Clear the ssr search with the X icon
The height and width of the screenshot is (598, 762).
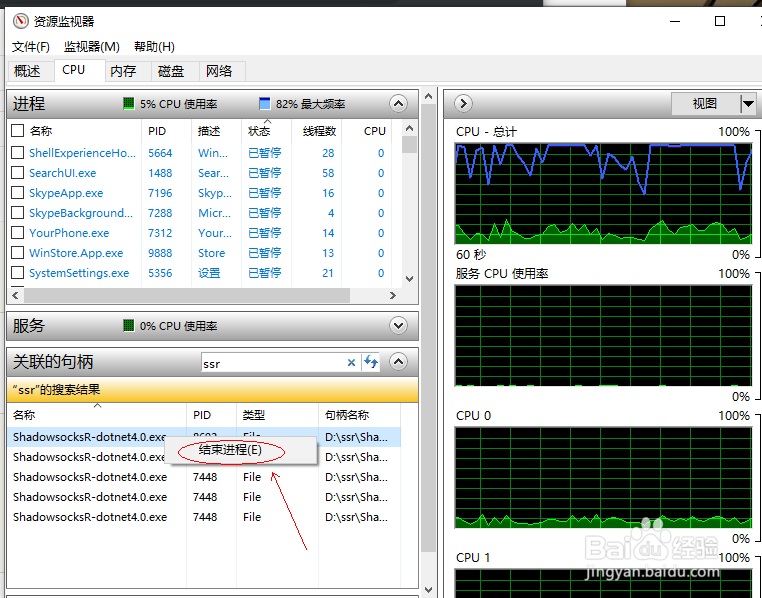tap(351, 362)
